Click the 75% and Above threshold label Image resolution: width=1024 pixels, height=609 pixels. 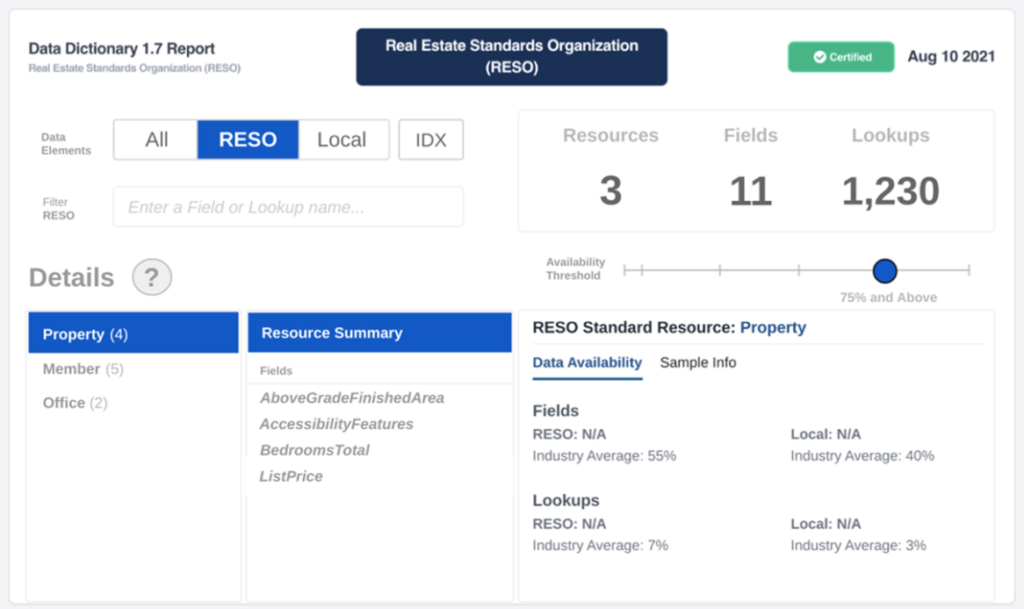click(888, 298)
